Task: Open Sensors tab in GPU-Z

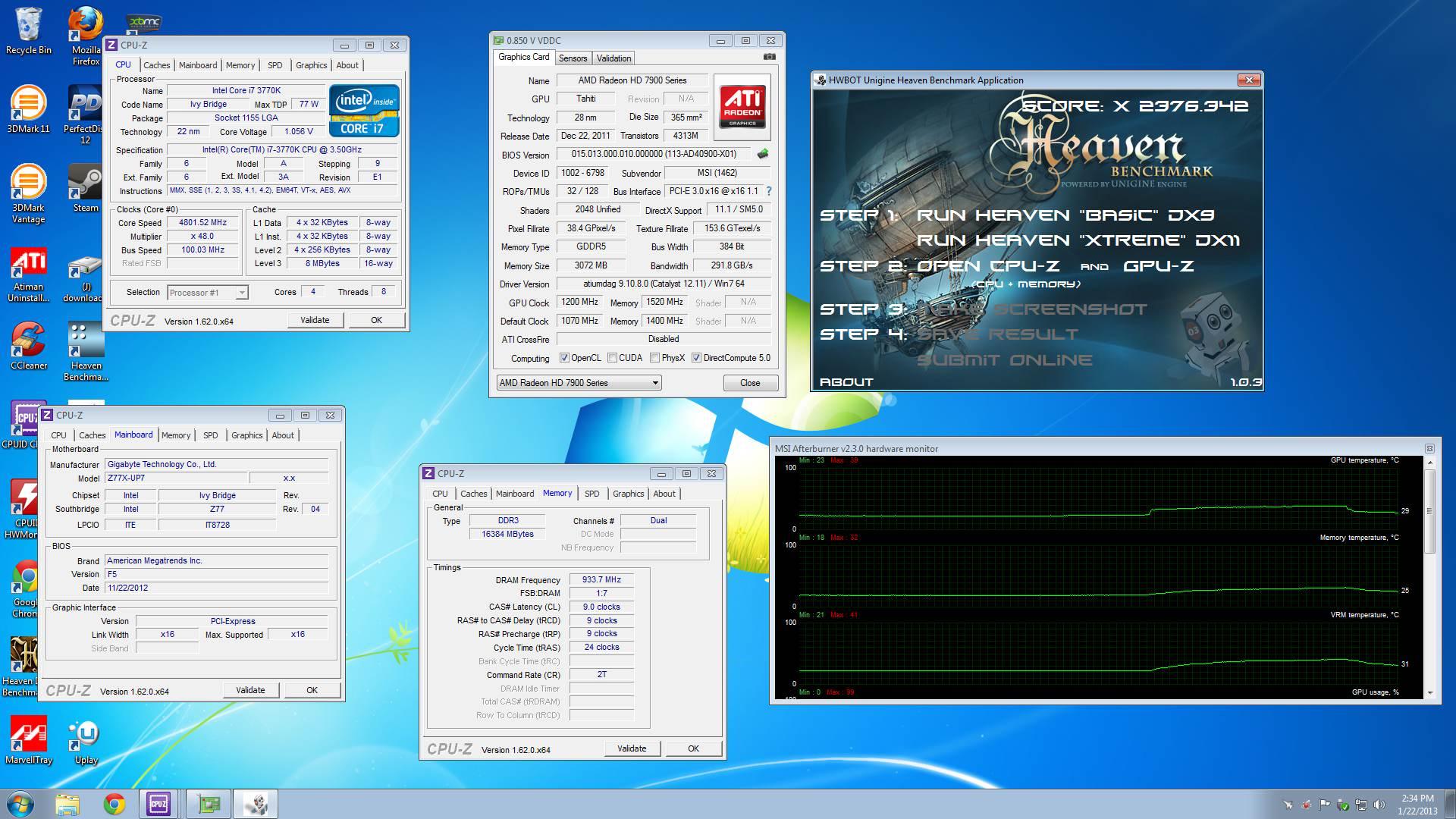Action: (x=573, y=58)
